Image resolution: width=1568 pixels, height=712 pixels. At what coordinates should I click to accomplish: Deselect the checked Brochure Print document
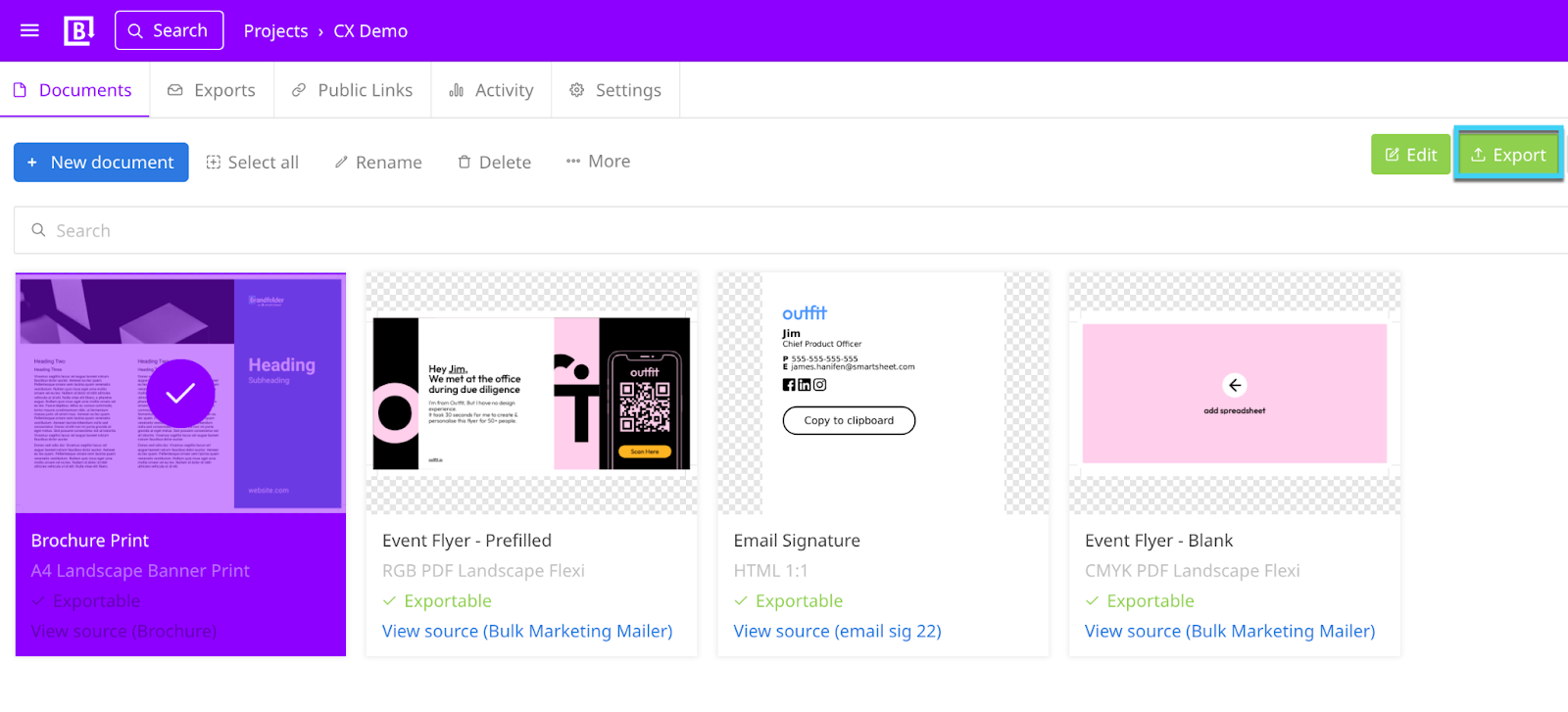[x=180, y=394]
